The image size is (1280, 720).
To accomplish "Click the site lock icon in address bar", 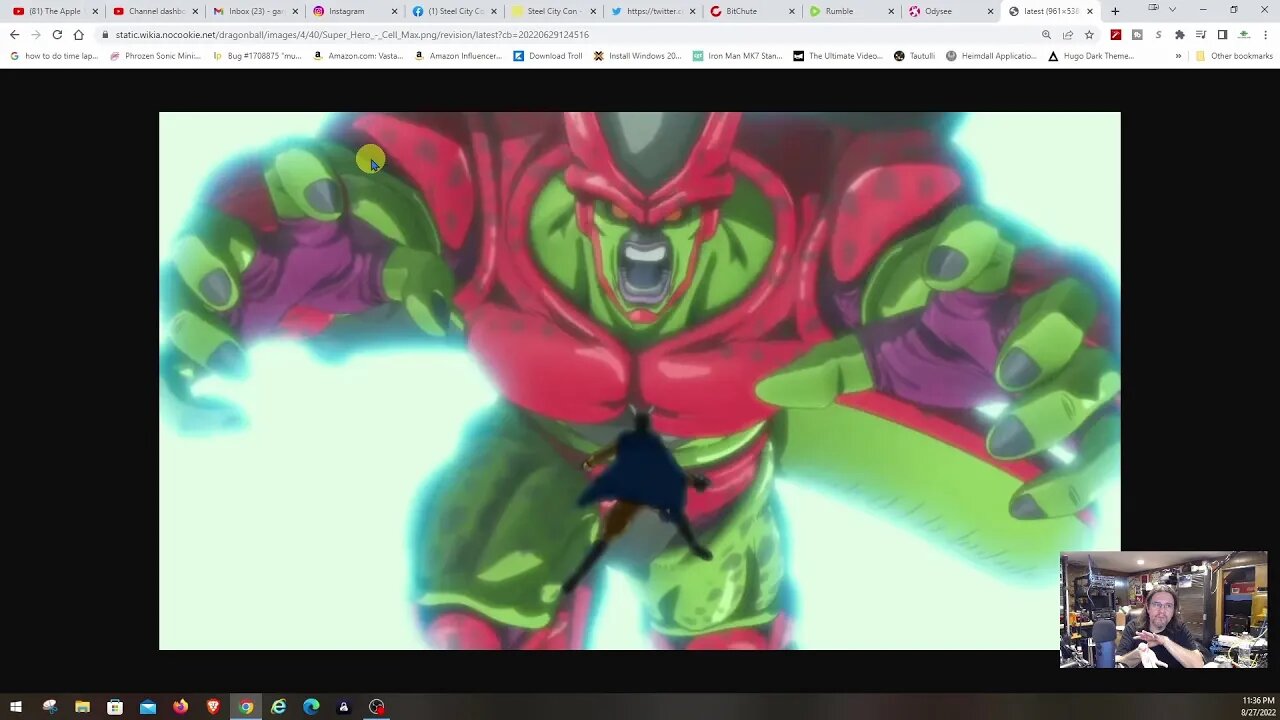I will pyautogui.click(x=105, y=34).
